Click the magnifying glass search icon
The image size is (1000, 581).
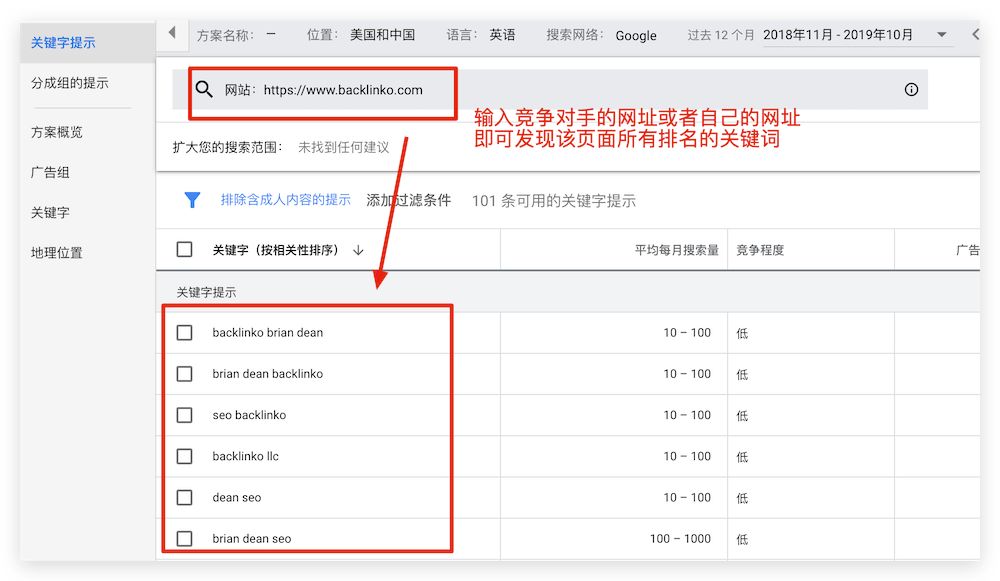(x=205, y=89)
